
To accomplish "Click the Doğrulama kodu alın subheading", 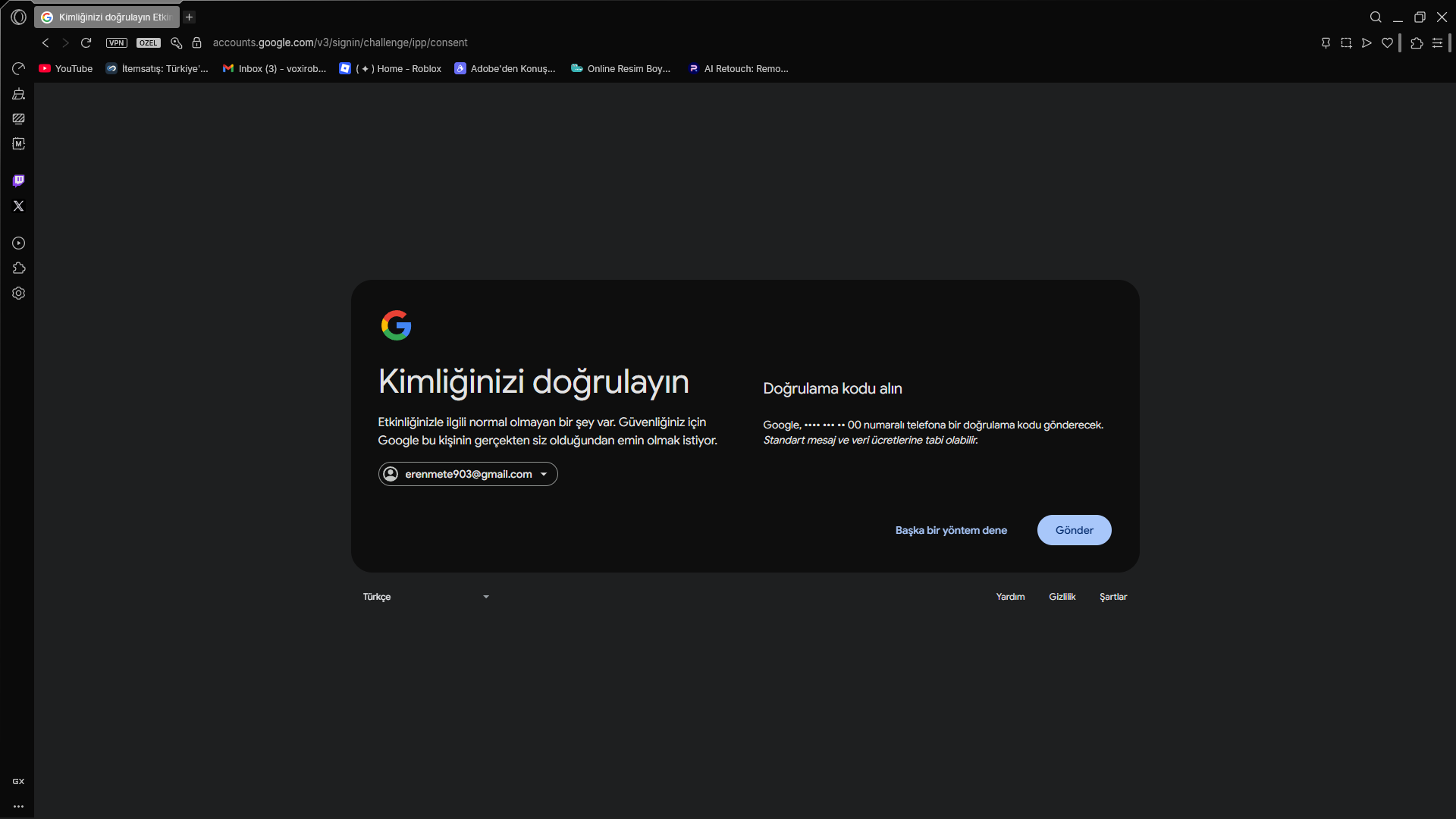I will click(833, 388).
